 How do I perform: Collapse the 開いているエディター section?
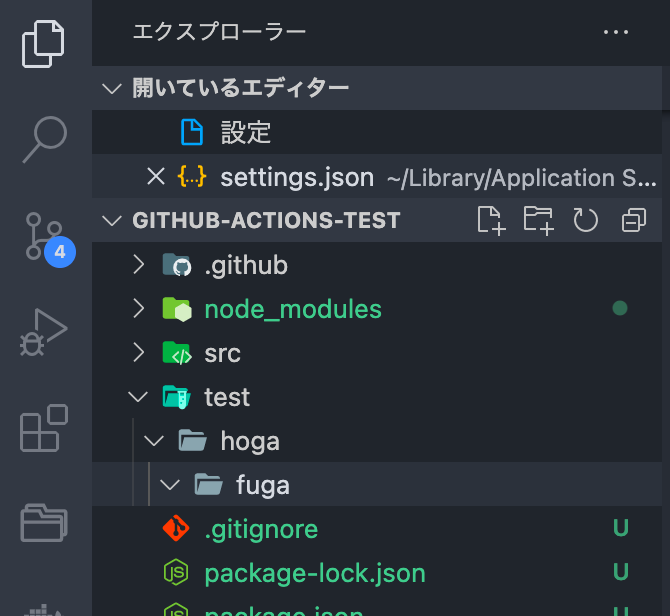[x=112, y=88]
